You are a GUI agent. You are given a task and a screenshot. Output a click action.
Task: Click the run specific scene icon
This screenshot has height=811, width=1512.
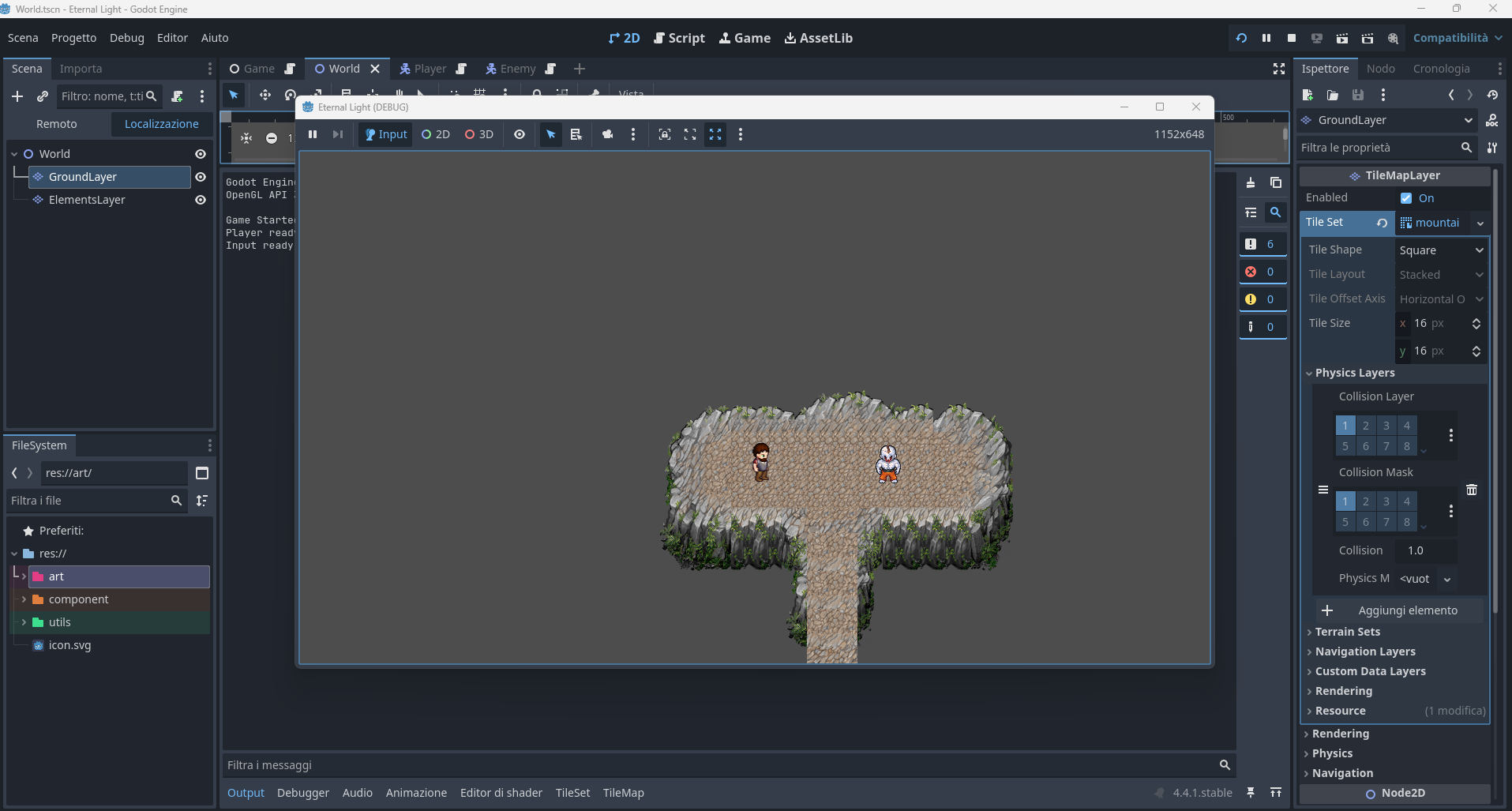(x=1368, y=38)
